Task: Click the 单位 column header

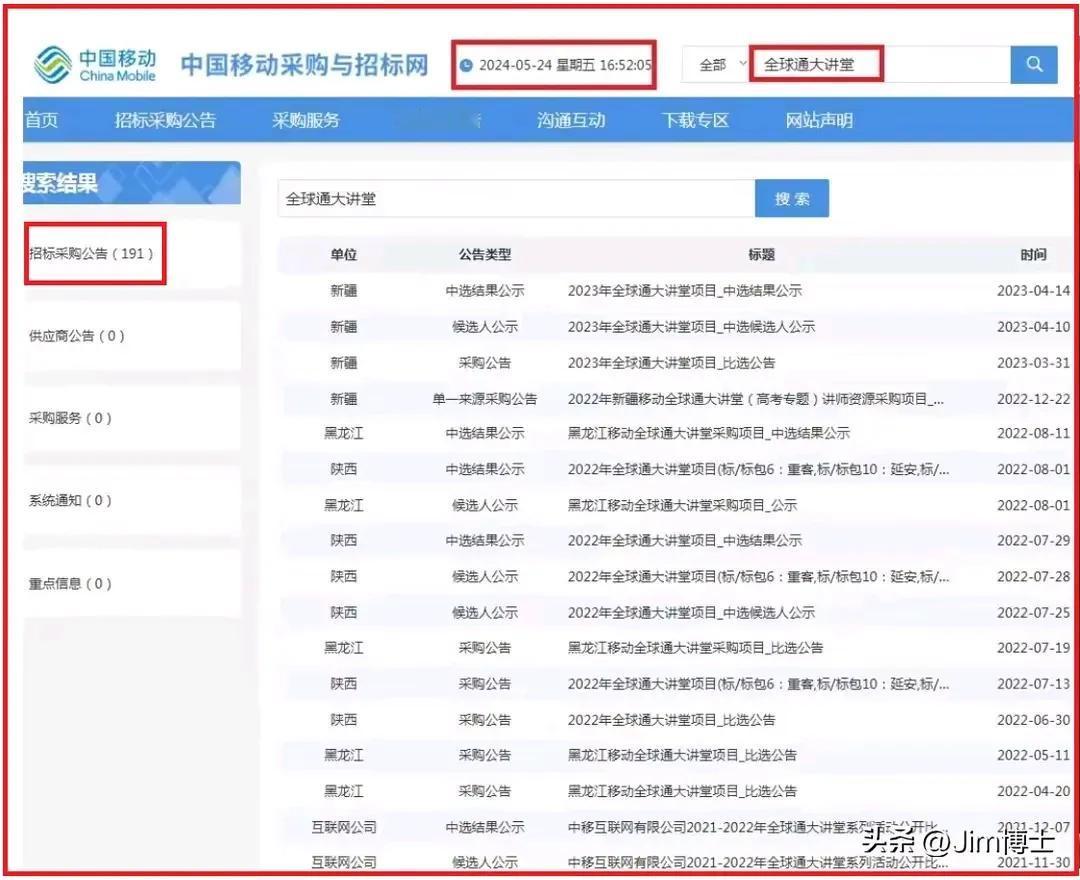Action: (344, 255)
